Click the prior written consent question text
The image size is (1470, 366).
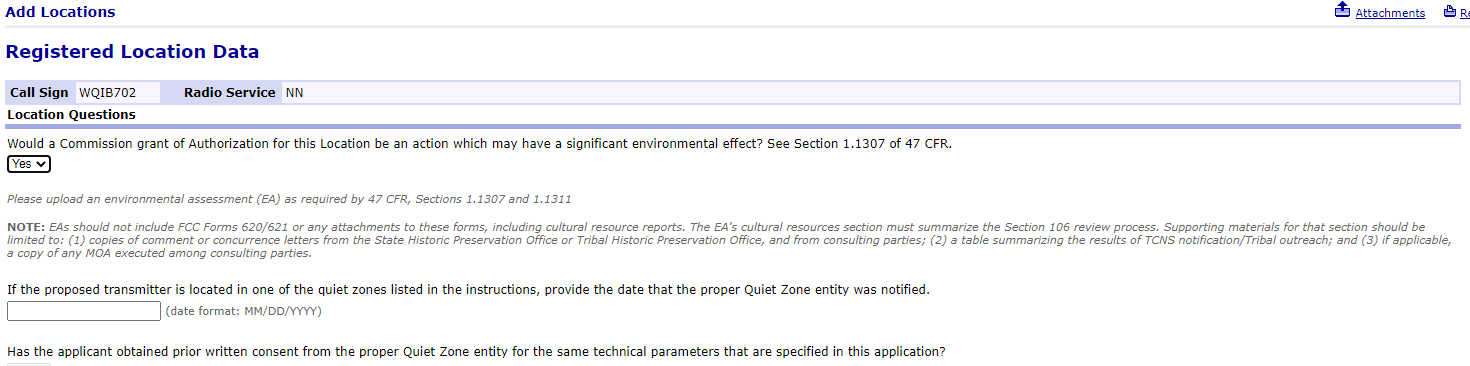[476, 352]
